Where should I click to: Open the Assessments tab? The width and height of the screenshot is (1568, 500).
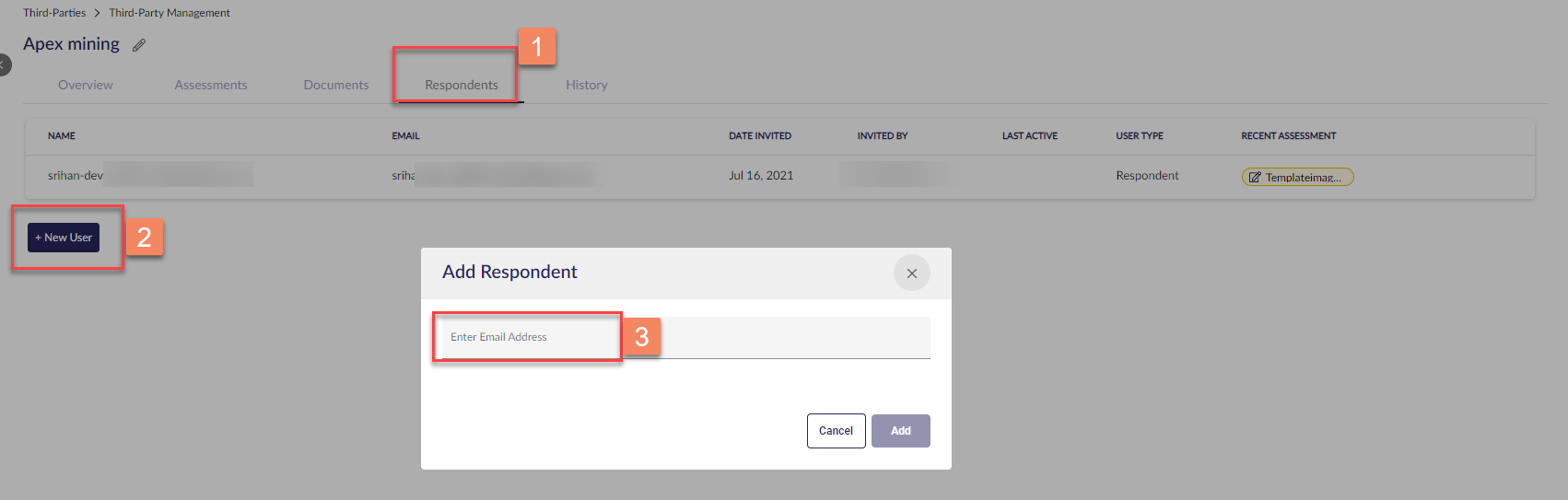point(211,85)
